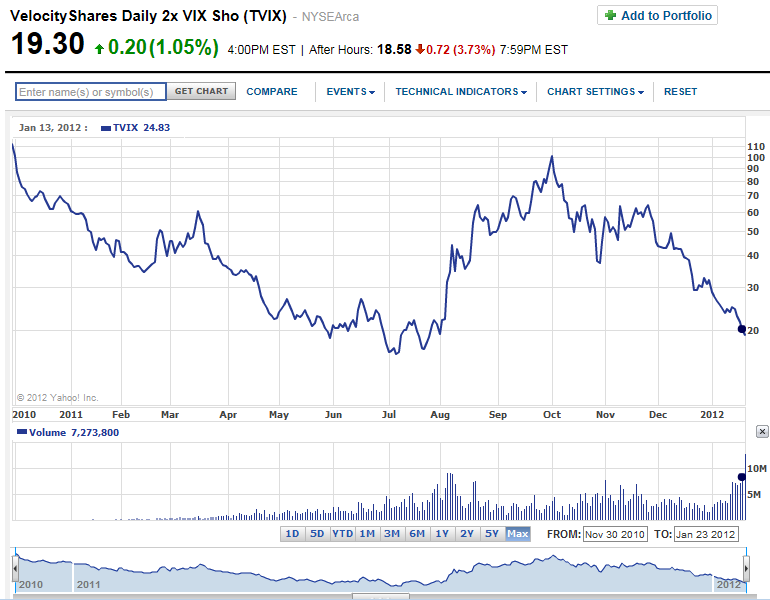Select the 2Y time range tab
770x600 pixels.
(467, 534)
